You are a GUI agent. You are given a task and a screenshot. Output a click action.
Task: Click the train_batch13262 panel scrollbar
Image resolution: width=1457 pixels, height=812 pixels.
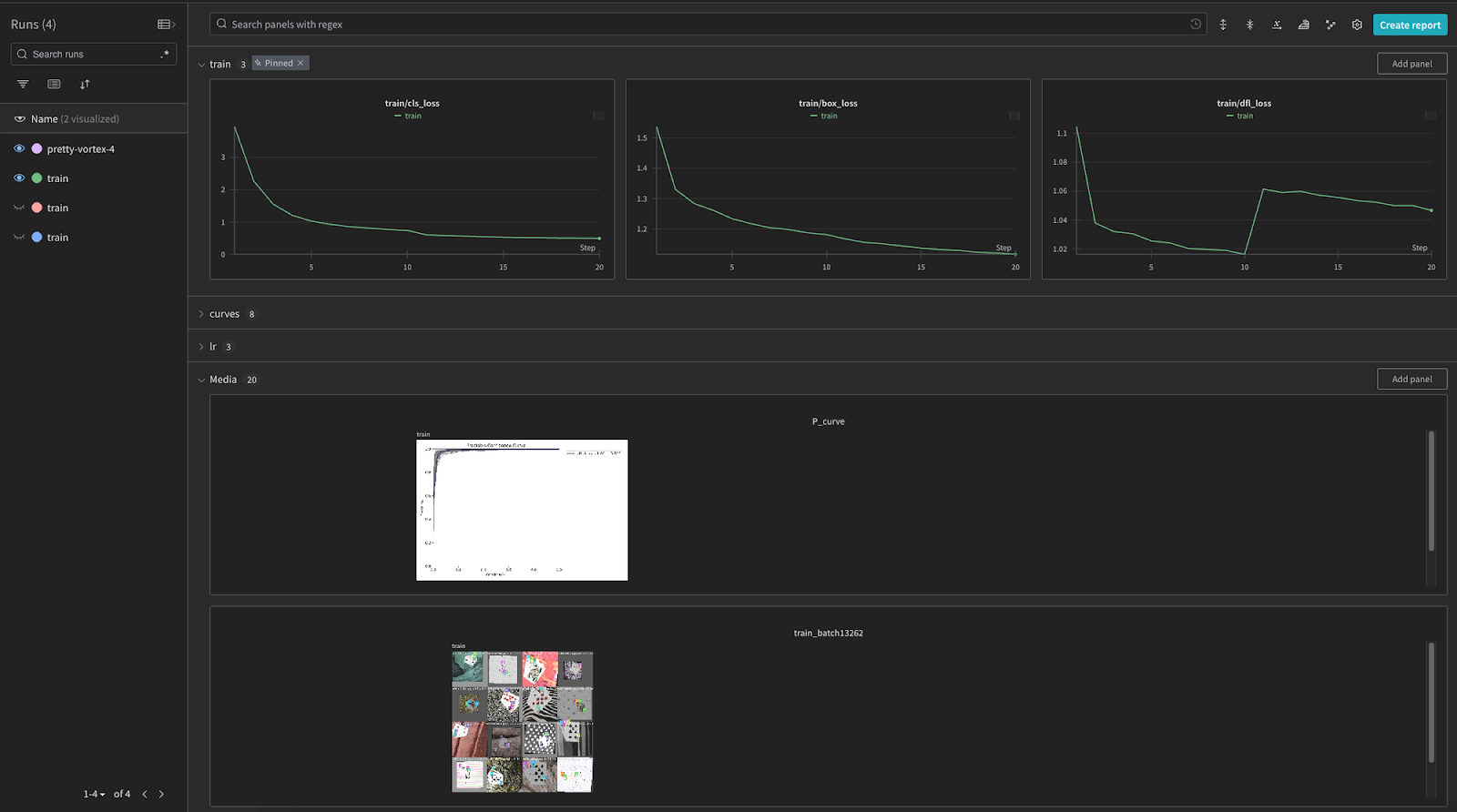point(1432,703)
